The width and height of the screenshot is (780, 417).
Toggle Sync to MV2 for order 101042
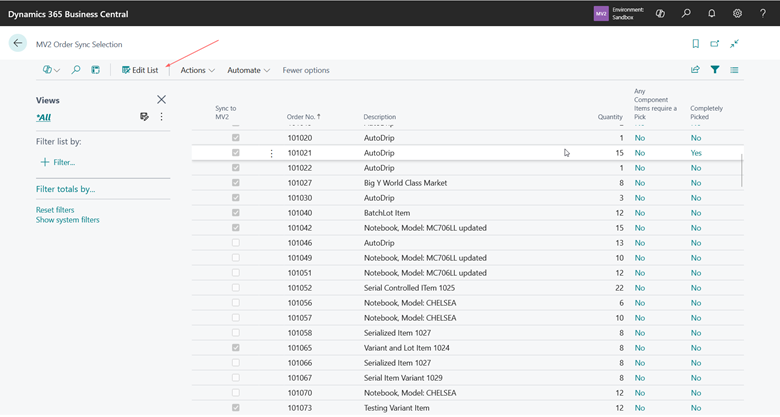[236, 228]
